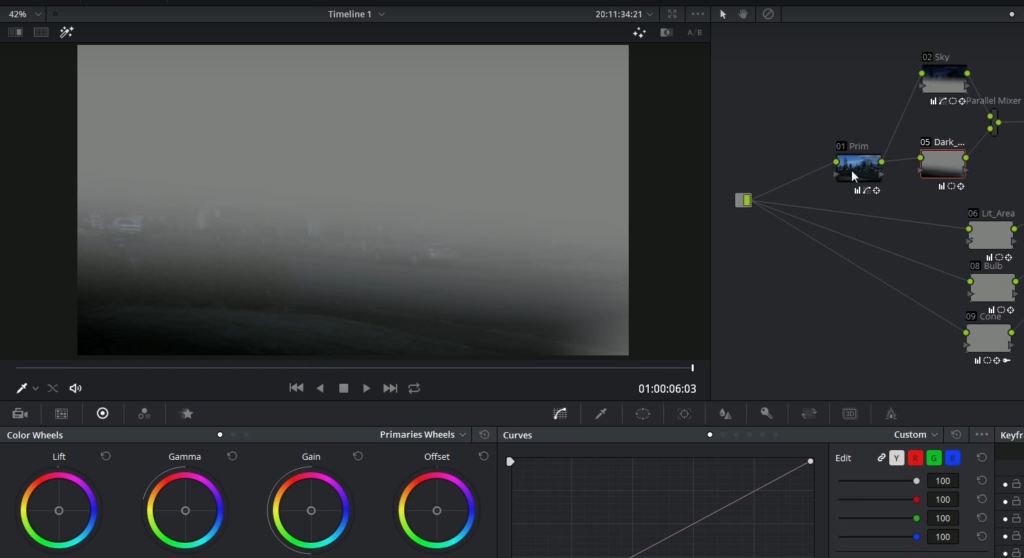Viewport: 1024px width, 558px height.
Task: Open the Camera Raw palette
Action: tap(20, 414)
